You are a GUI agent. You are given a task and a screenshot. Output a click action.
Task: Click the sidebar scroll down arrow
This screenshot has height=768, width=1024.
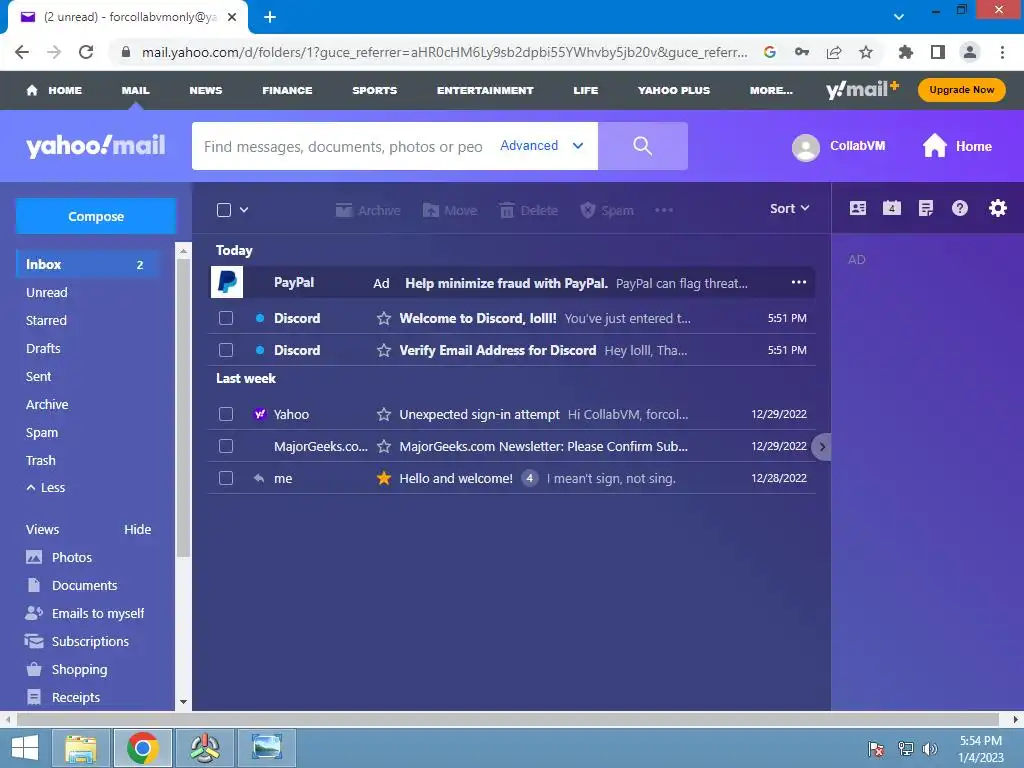pyautogui.click(x=184, y=702)
